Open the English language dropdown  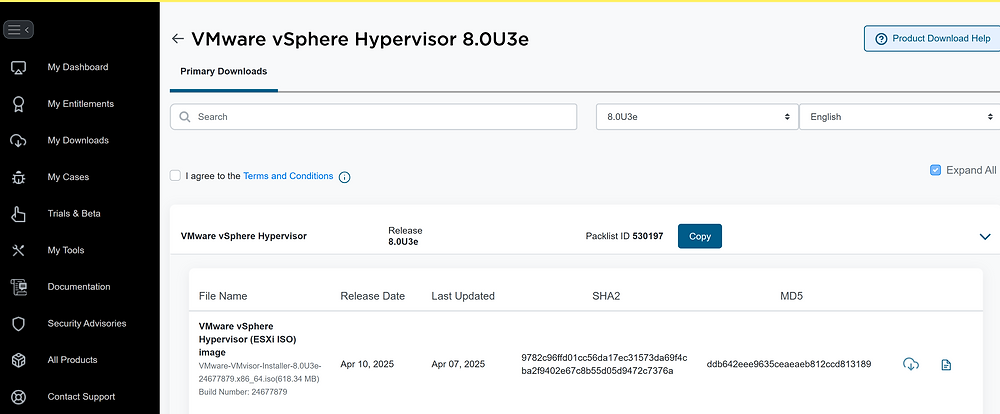[899, 117]
